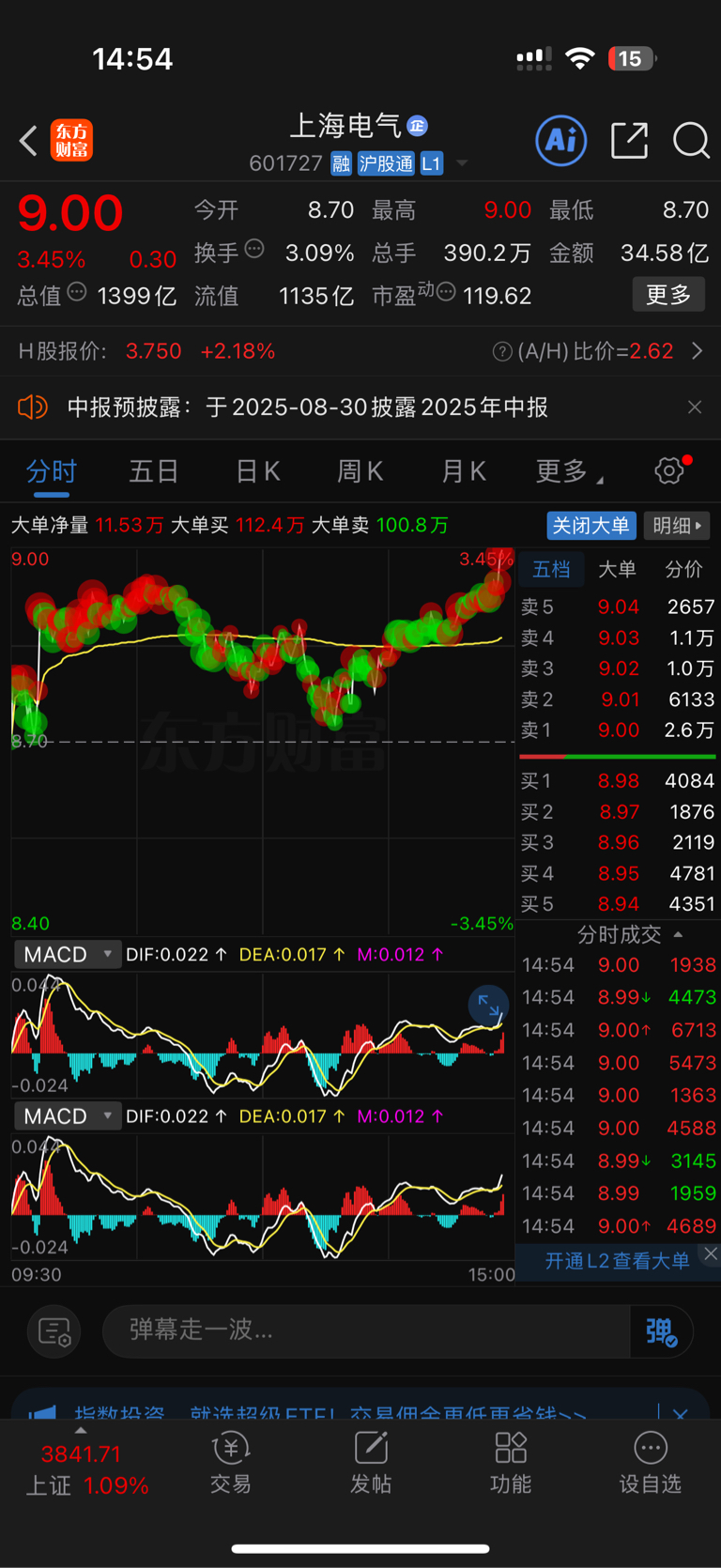Tap the 正 verified badge by stock name

418,126
